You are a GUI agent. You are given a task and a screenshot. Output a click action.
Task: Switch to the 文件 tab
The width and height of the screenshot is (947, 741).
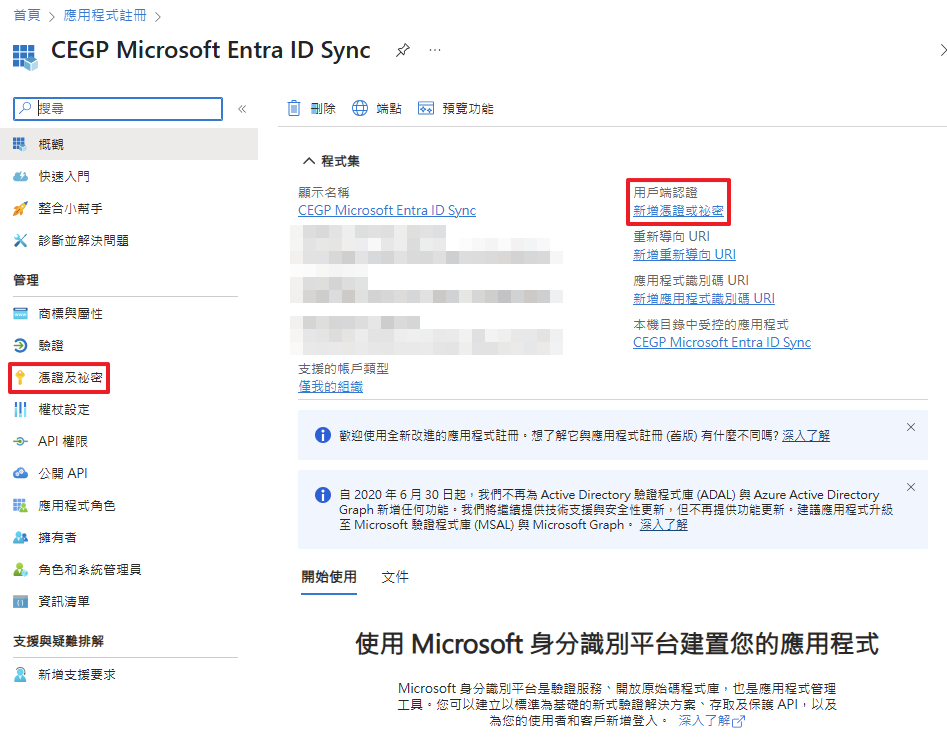395,577
